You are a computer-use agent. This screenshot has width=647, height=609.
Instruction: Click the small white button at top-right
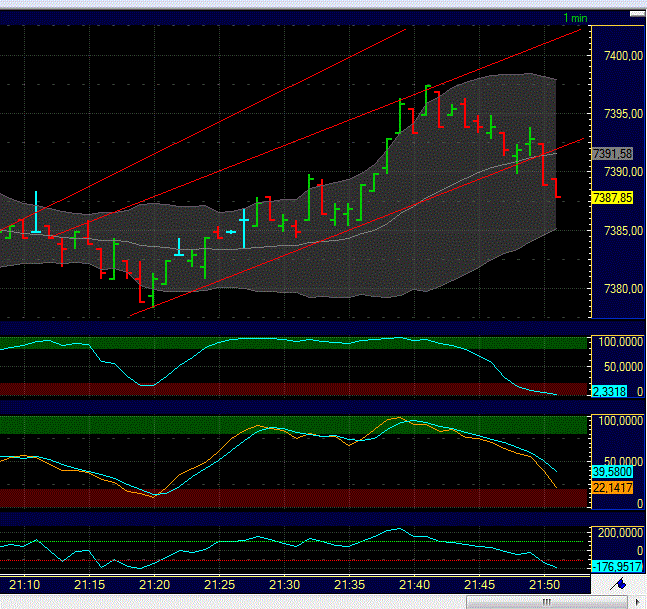tap(637, 14)
